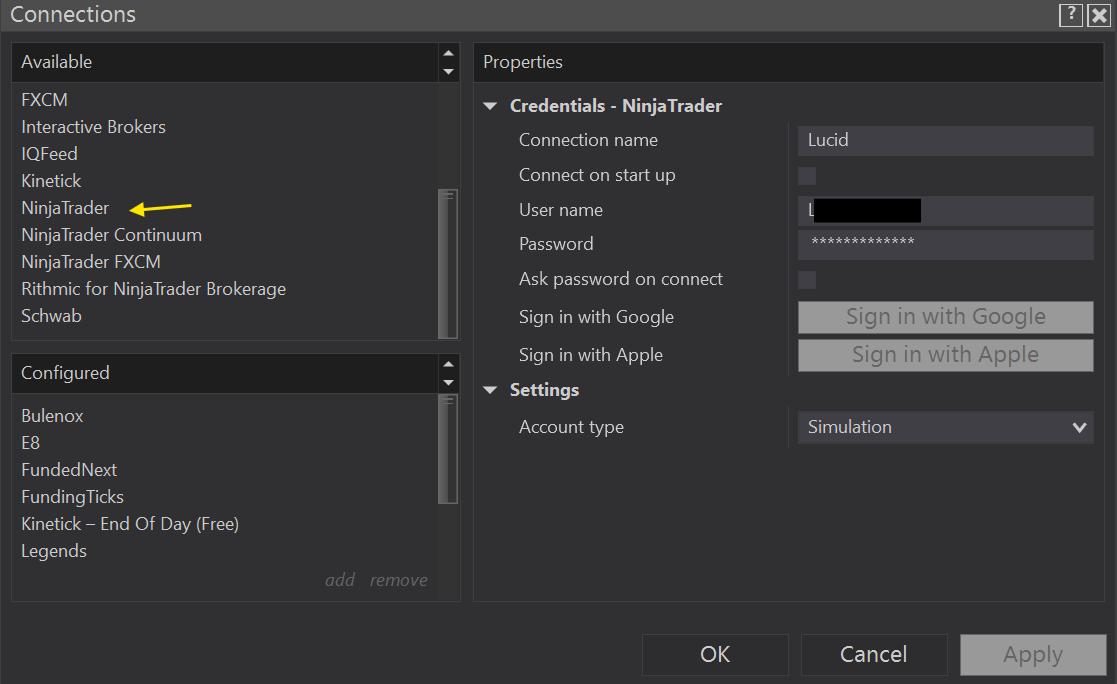Screen dimensions: 1117x684
Task: Select NinjaTrader FXCM connection
Action: pos(90,262)
